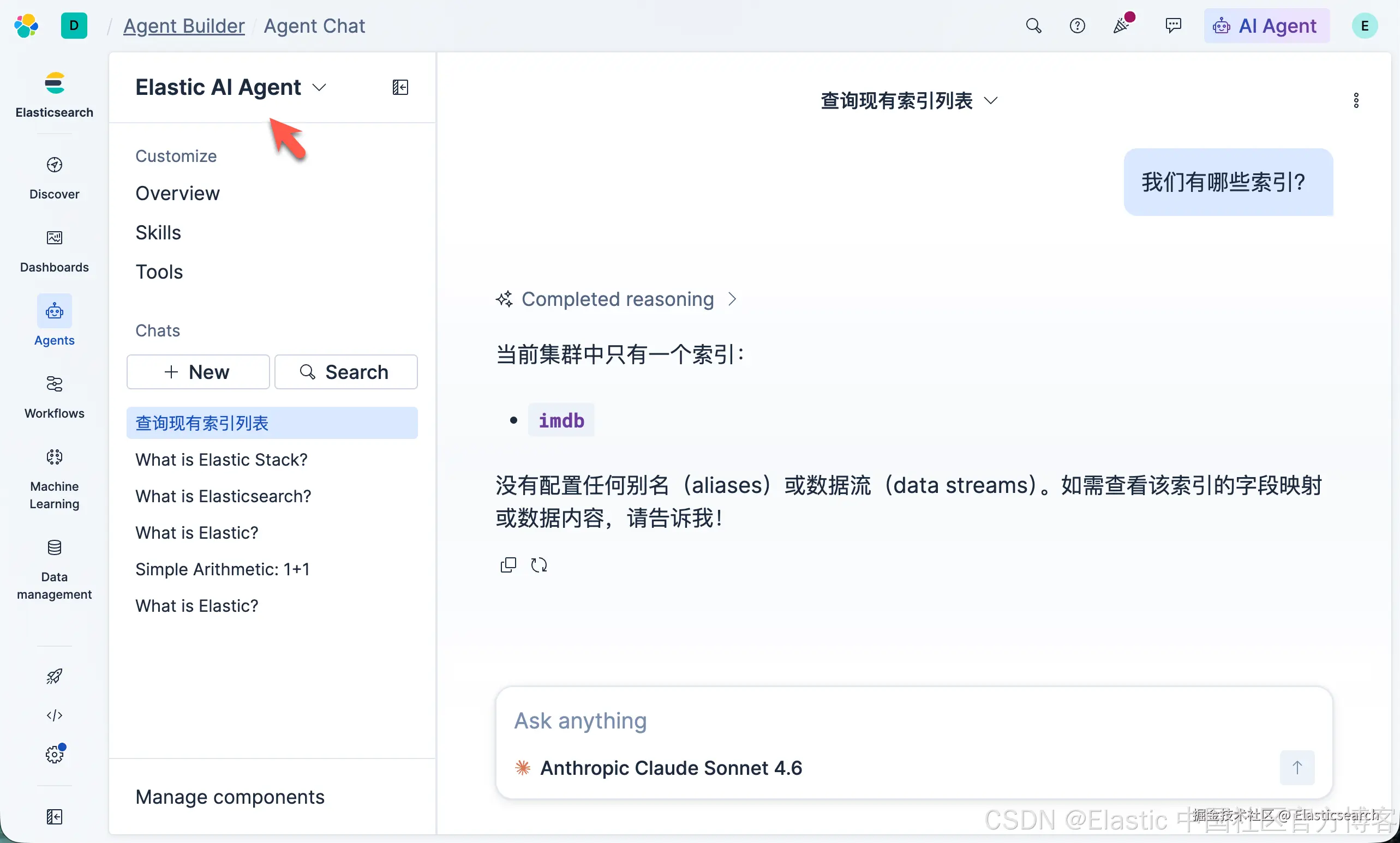Open the space selector D badge

(x=74, y=26)
